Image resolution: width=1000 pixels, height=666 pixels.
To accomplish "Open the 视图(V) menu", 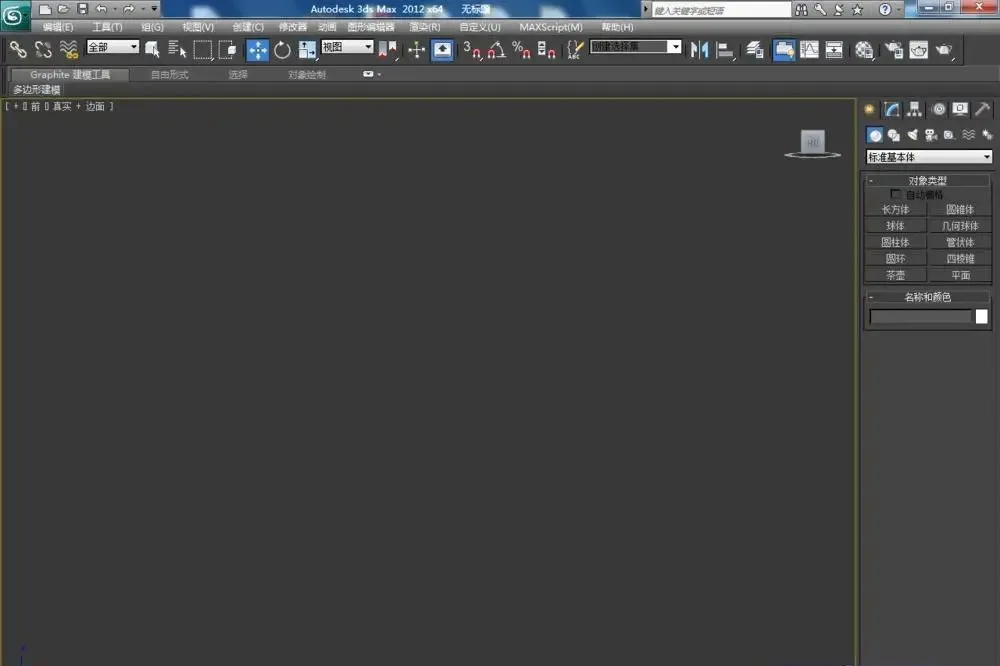I will click(x=198, y=27).
